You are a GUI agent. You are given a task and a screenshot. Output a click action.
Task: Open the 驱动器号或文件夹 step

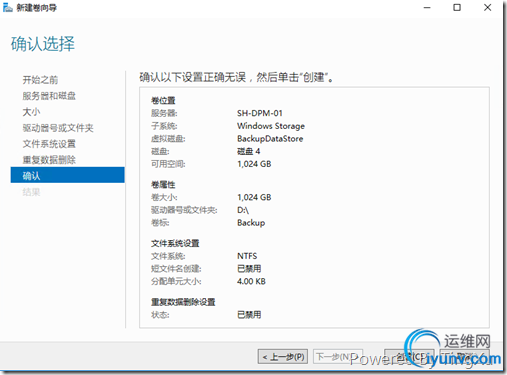click(58, 128)
